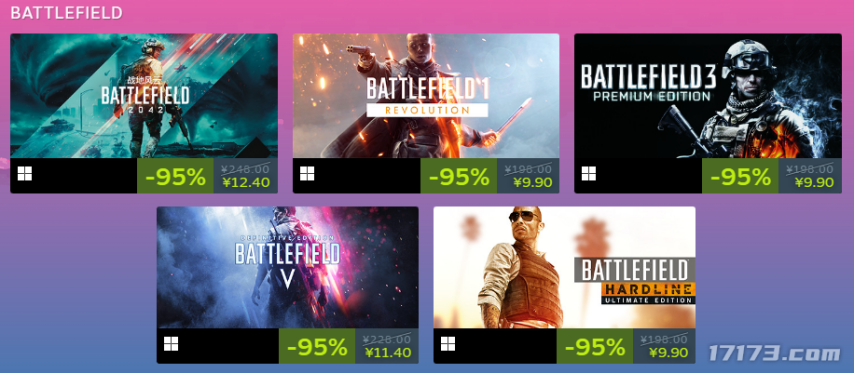The height and width of the screenshot is (373, 854).
Task: Click the 17173.com watermark
Action: [x=773, y=354]
